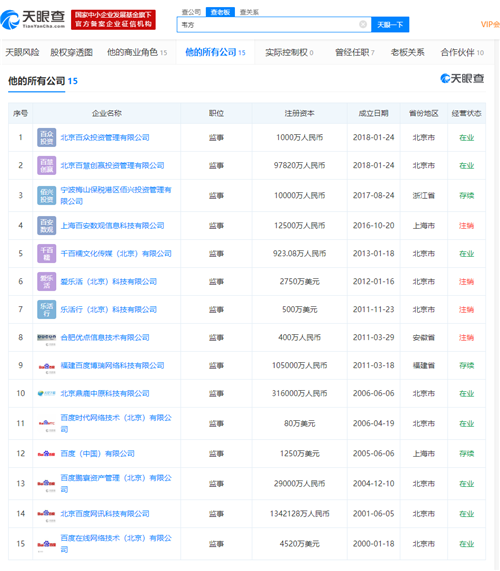This screenshot has width=500, height=571.
Task: Switch to the 查公司 search tab
Action: pos(191,12)
